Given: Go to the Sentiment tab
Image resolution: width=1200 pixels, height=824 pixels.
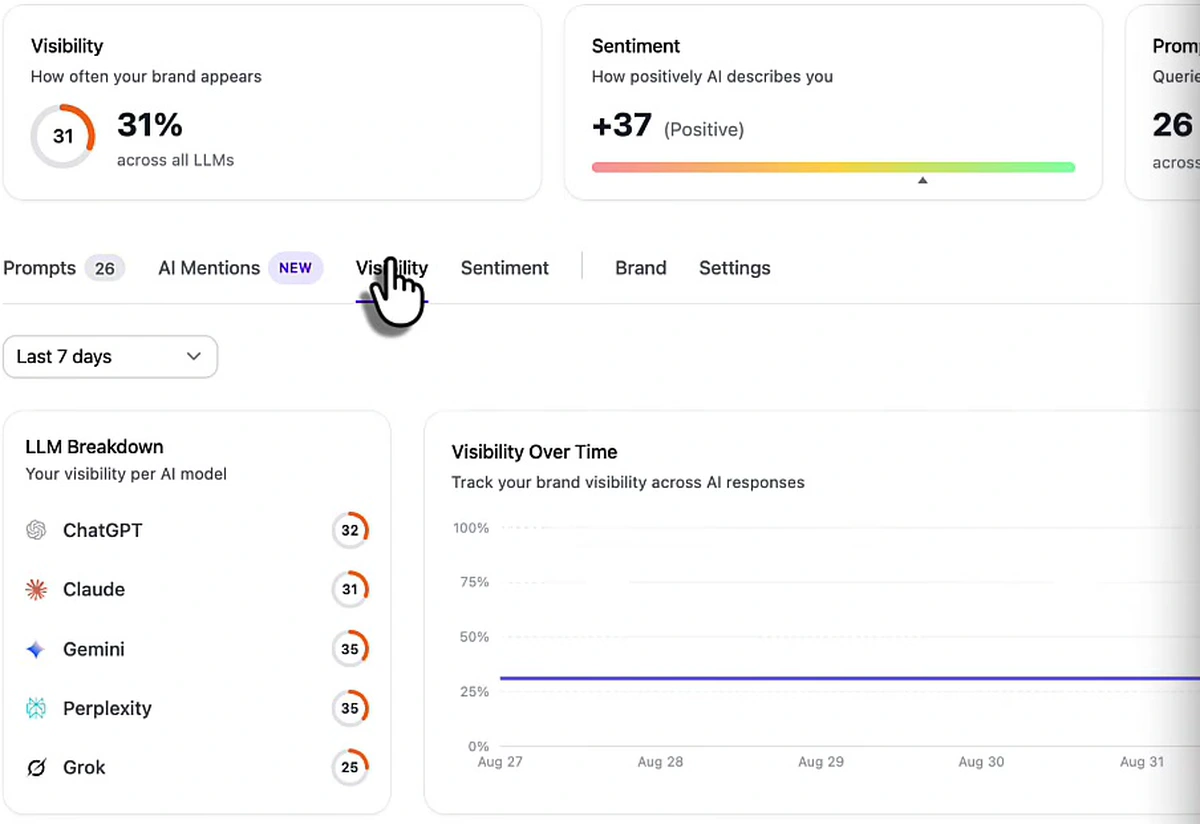Looking at the screenshot, I should tap(505, 268).
